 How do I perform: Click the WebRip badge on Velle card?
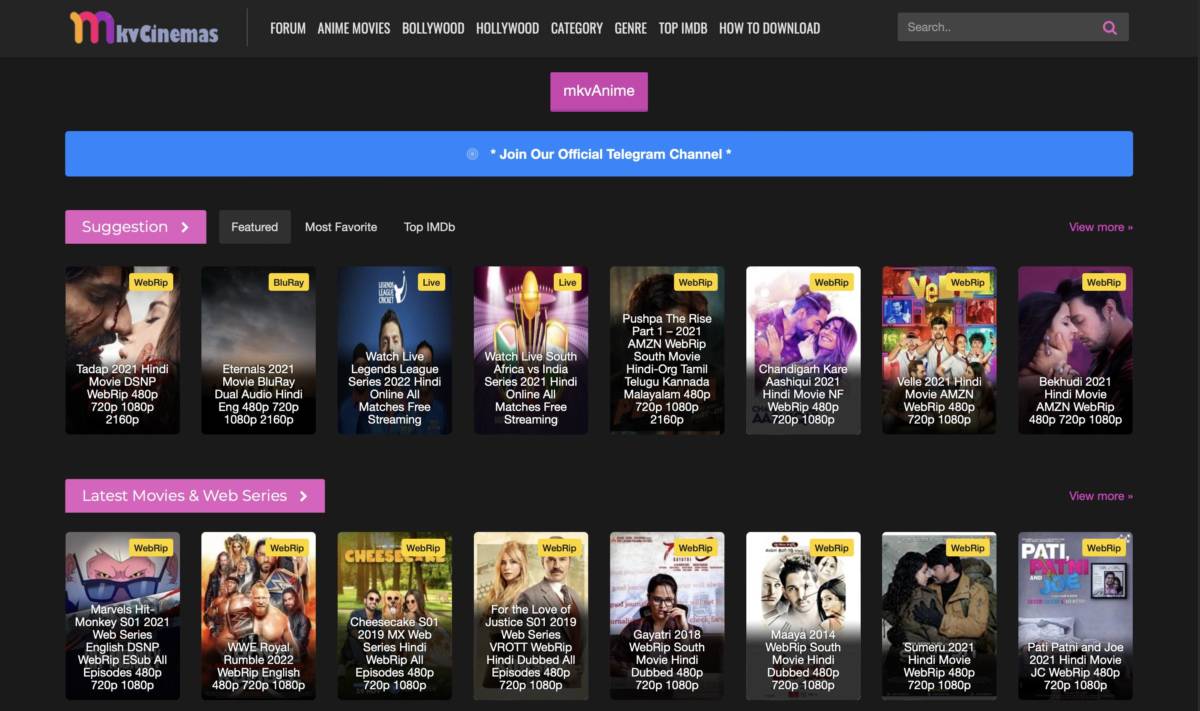967,282
